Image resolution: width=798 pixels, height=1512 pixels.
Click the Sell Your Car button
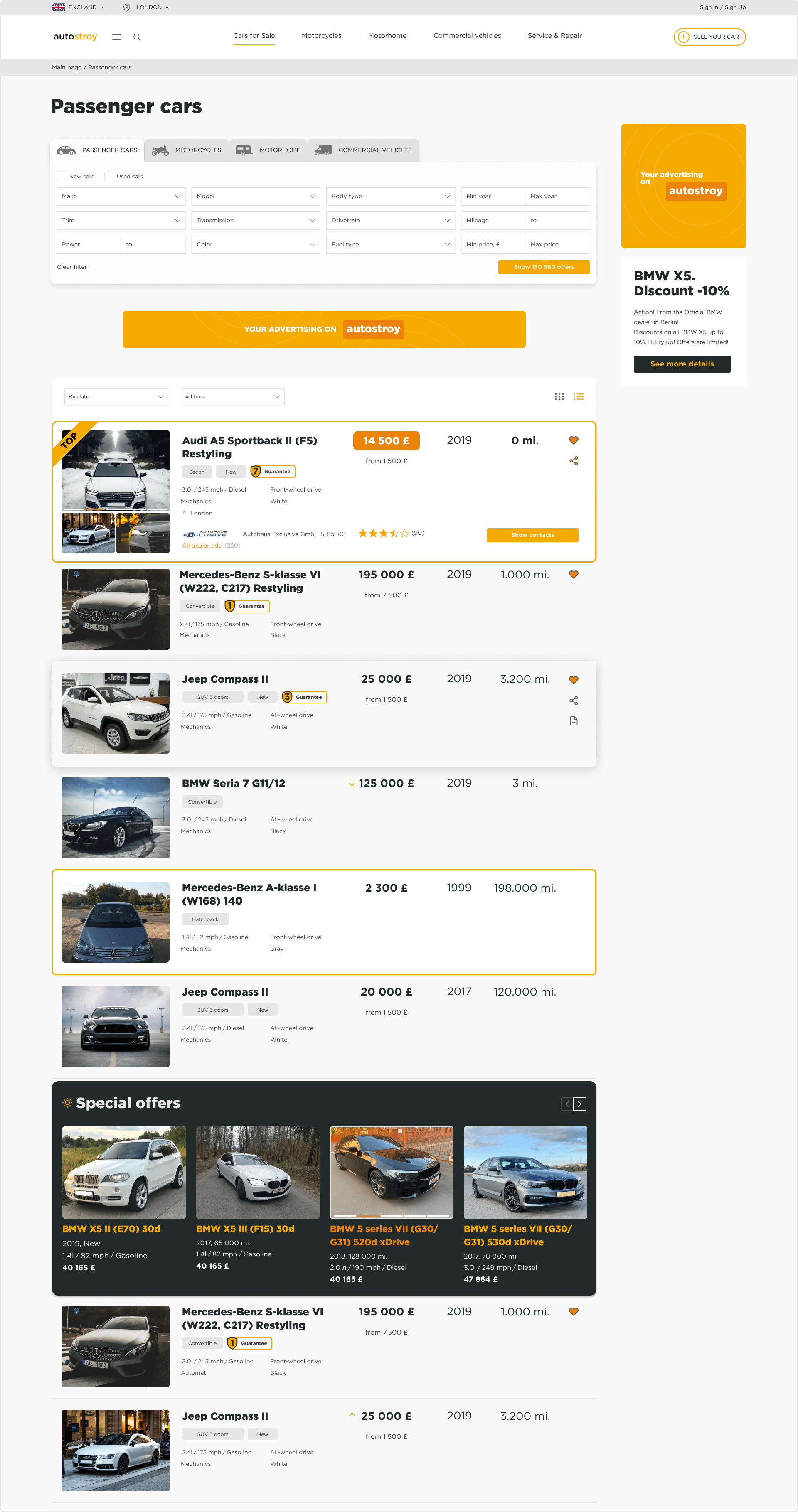709,37
